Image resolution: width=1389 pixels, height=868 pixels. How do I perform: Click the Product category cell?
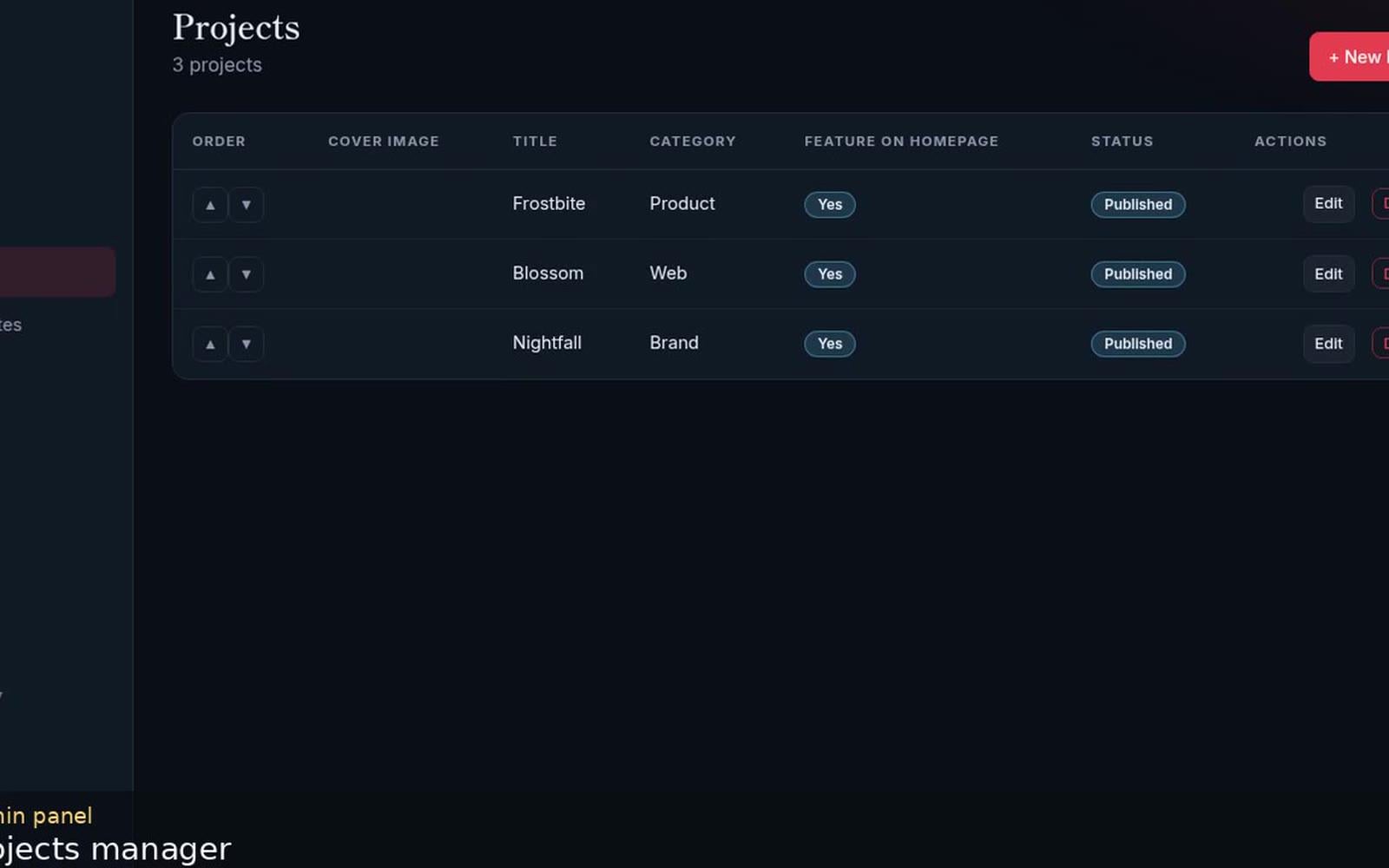point(682,204)
